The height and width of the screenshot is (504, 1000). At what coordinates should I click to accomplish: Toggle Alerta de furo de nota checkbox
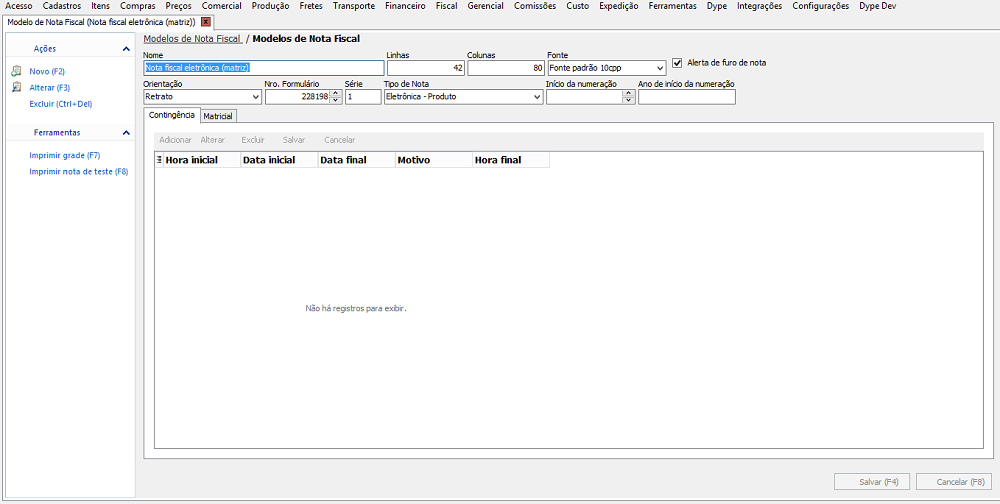677,63
